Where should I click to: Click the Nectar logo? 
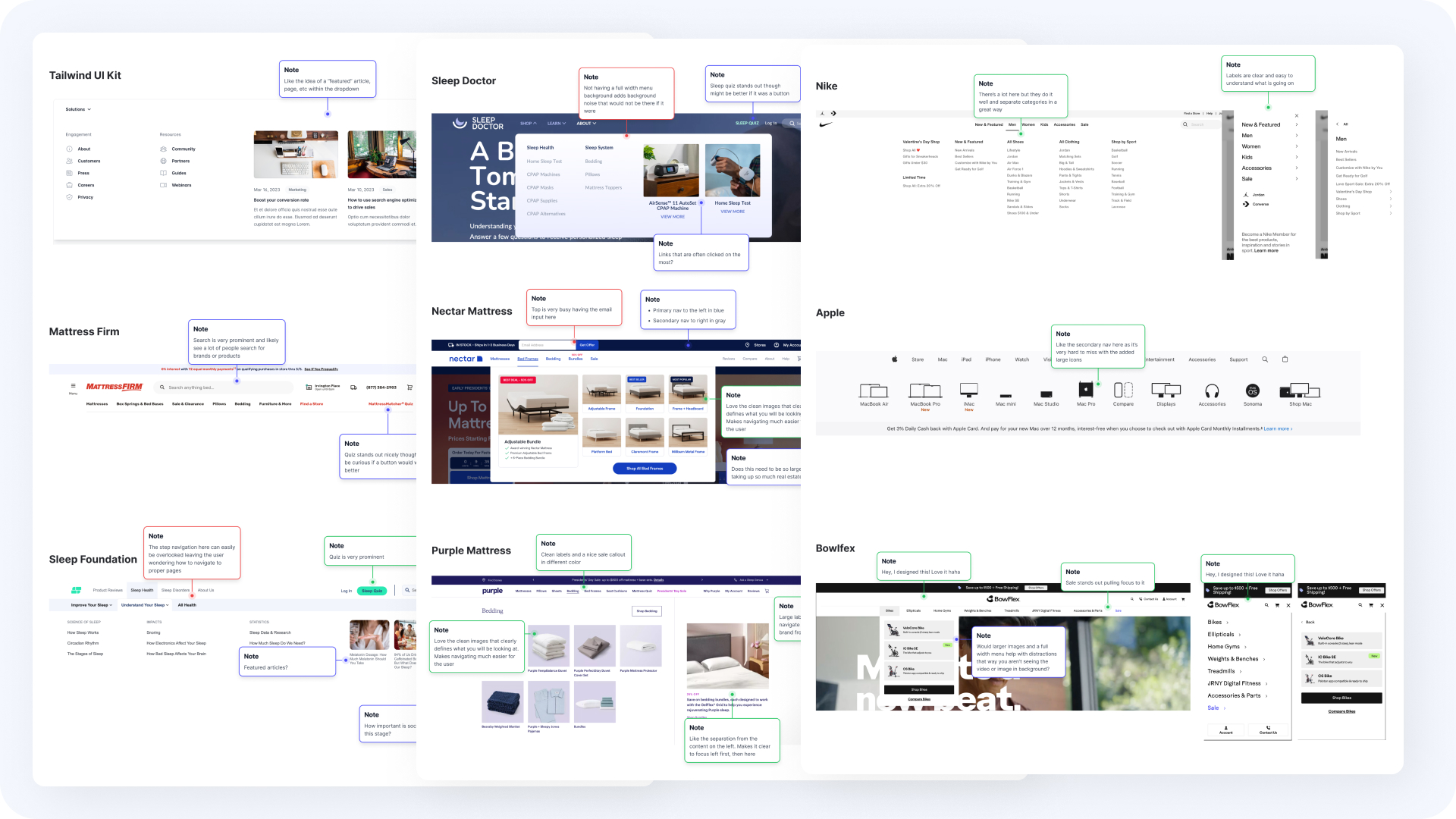point(466,359)
